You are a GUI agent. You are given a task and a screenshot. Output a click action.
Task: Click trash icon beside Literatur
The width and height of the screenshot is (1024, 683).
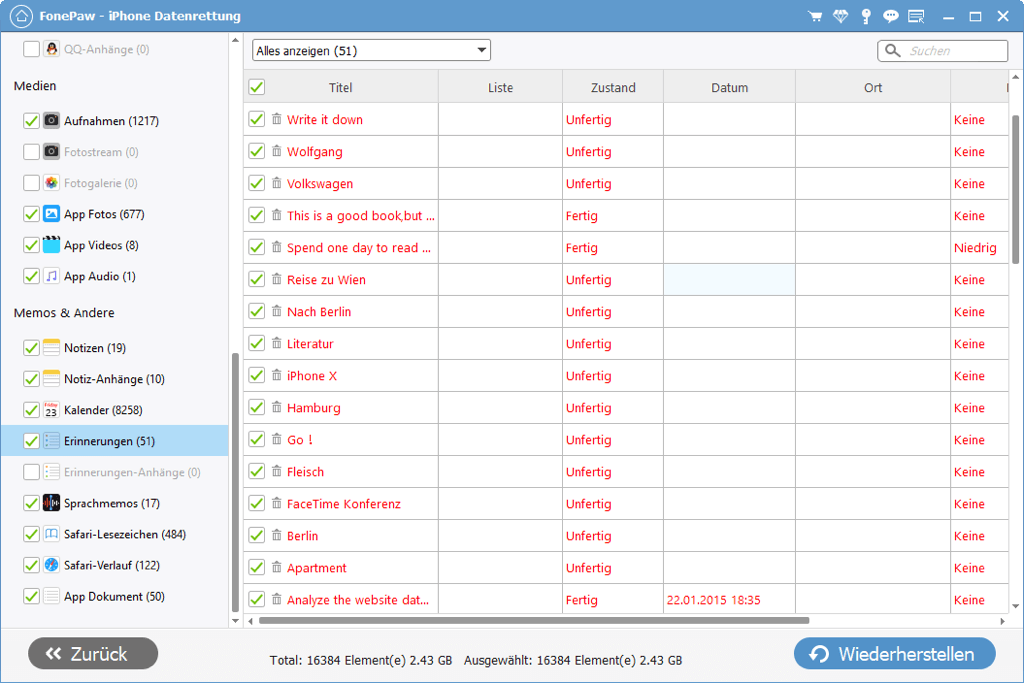[x=277, y=343]
